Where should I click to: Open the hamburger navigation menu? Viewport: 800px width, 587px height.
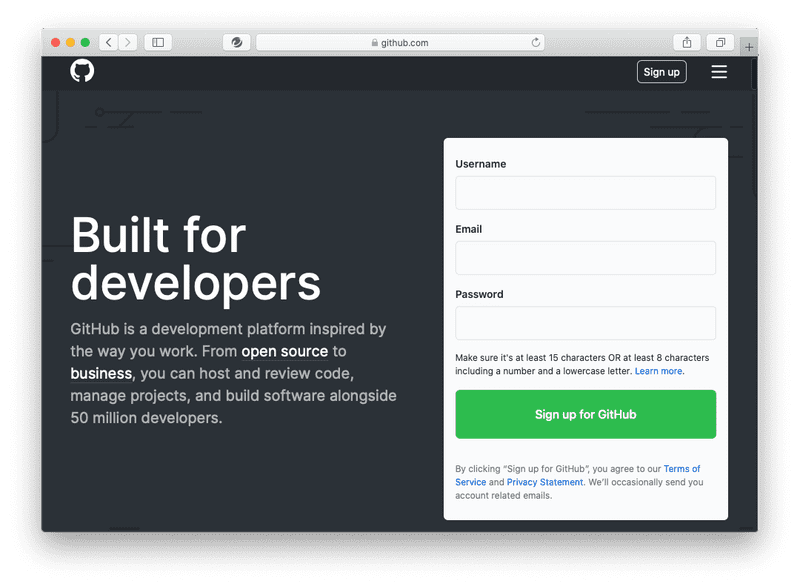click(x=719, y=72)
